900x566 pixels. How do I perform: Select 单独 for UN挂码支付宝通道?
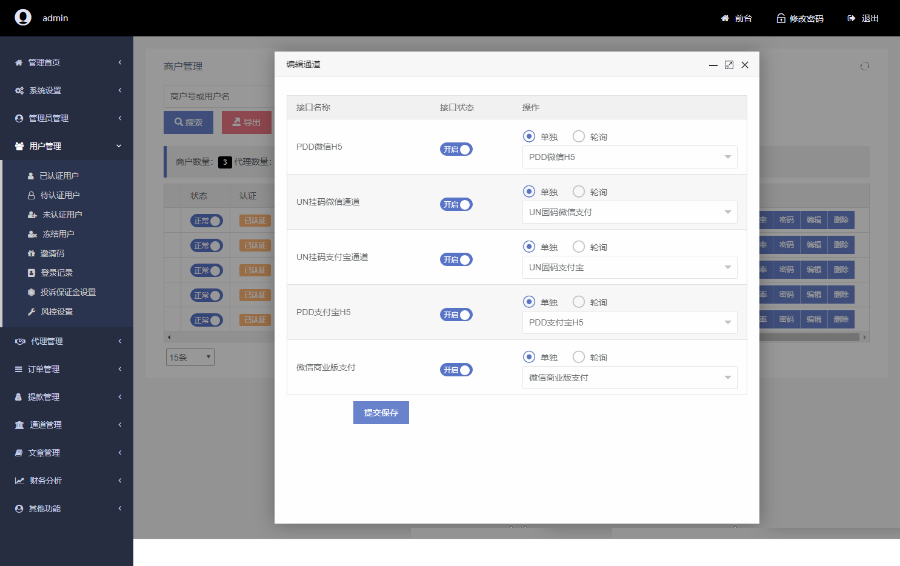point(529,246)
